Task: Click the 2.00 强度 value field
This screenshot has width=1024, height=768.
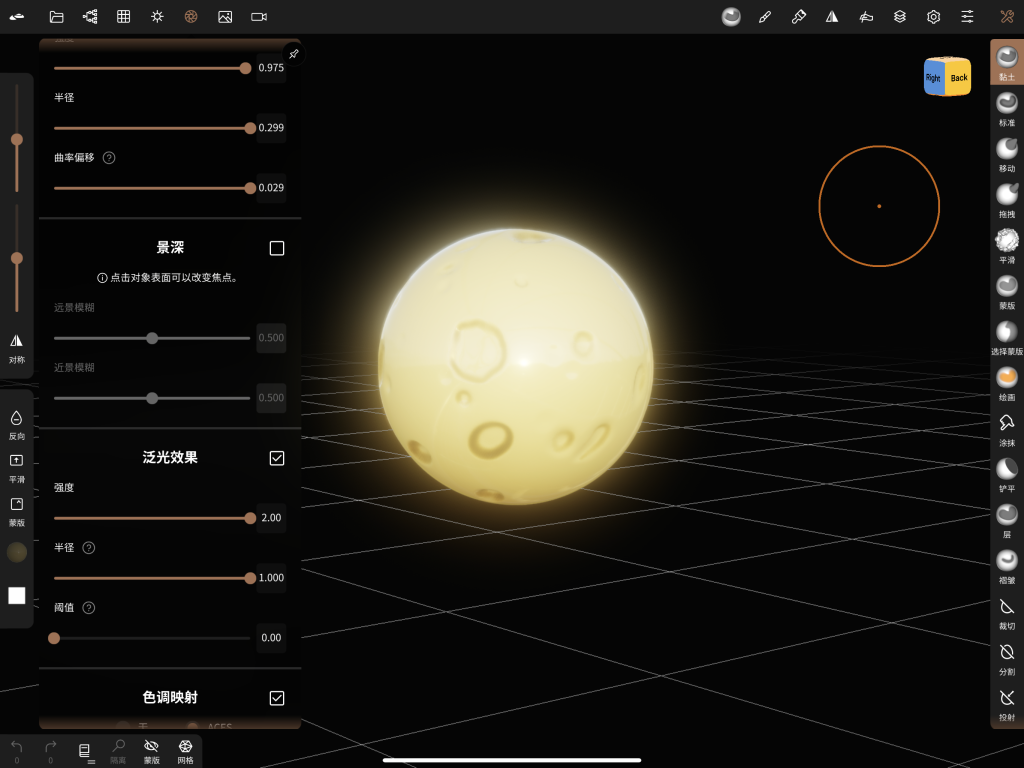Action: [271, 518]
